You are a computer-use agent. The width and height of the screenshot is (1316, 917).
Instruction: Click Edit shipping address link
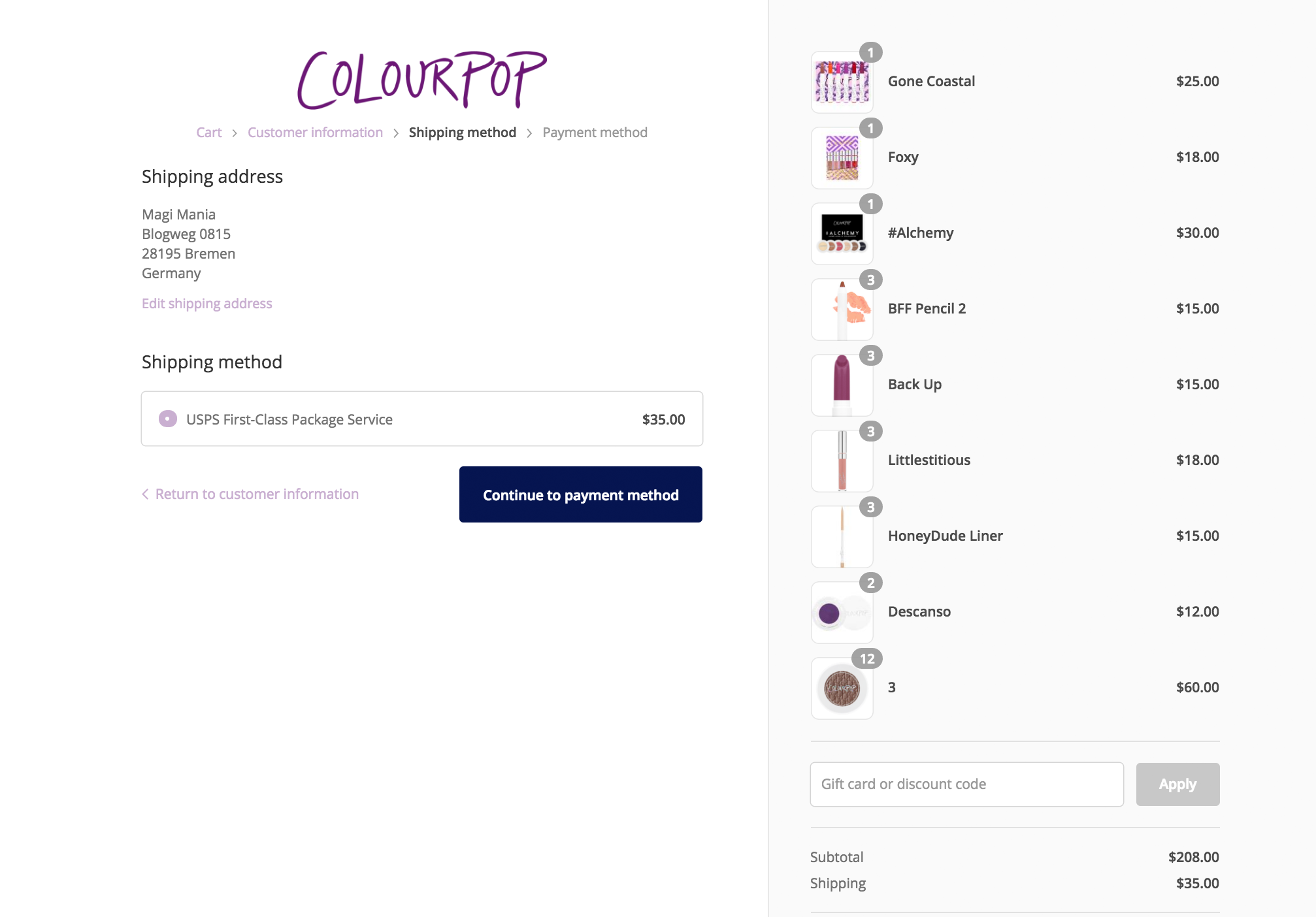(206, 304)
